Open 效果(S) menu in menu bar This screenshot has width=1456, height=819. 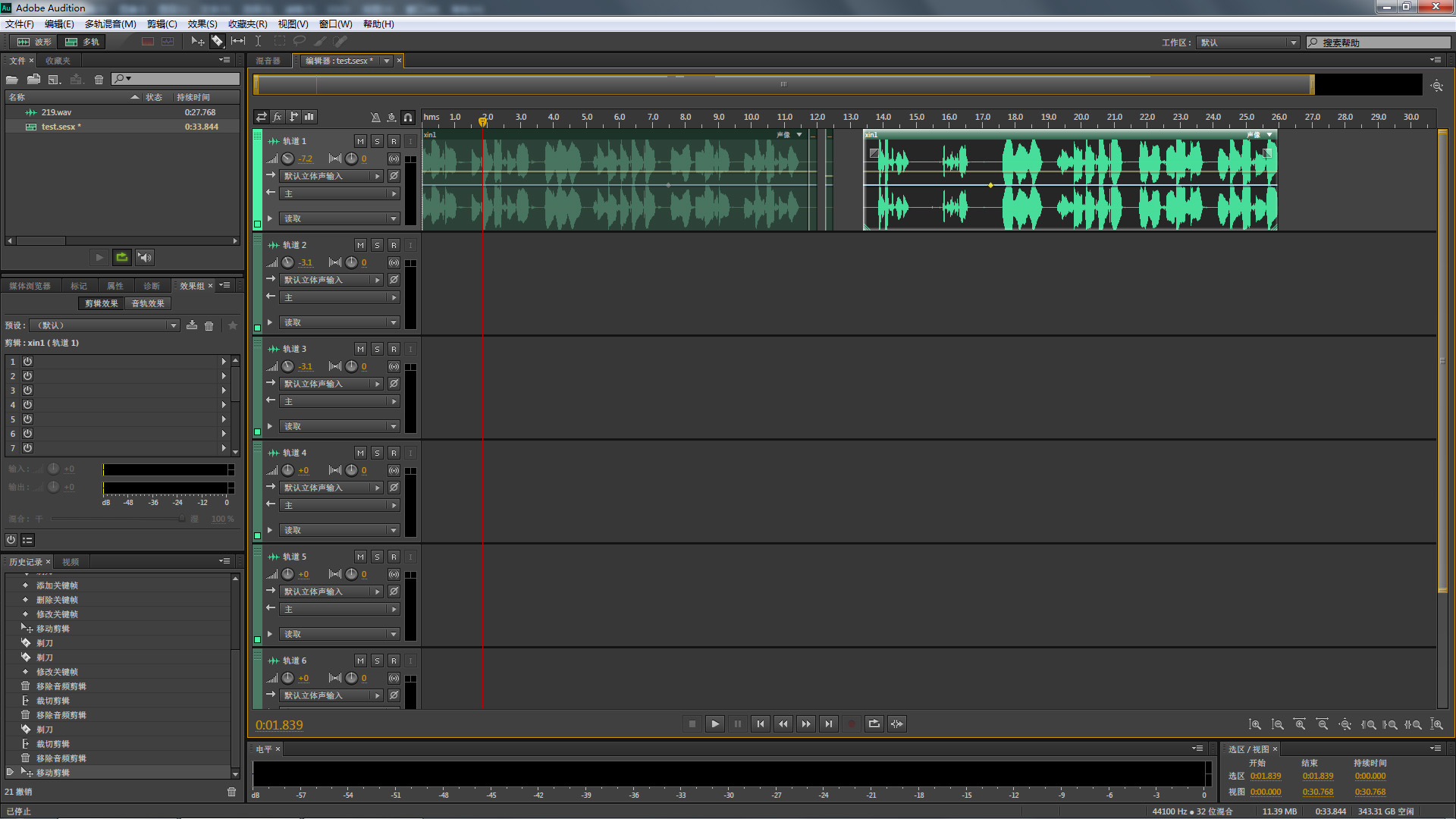point(203,23)
